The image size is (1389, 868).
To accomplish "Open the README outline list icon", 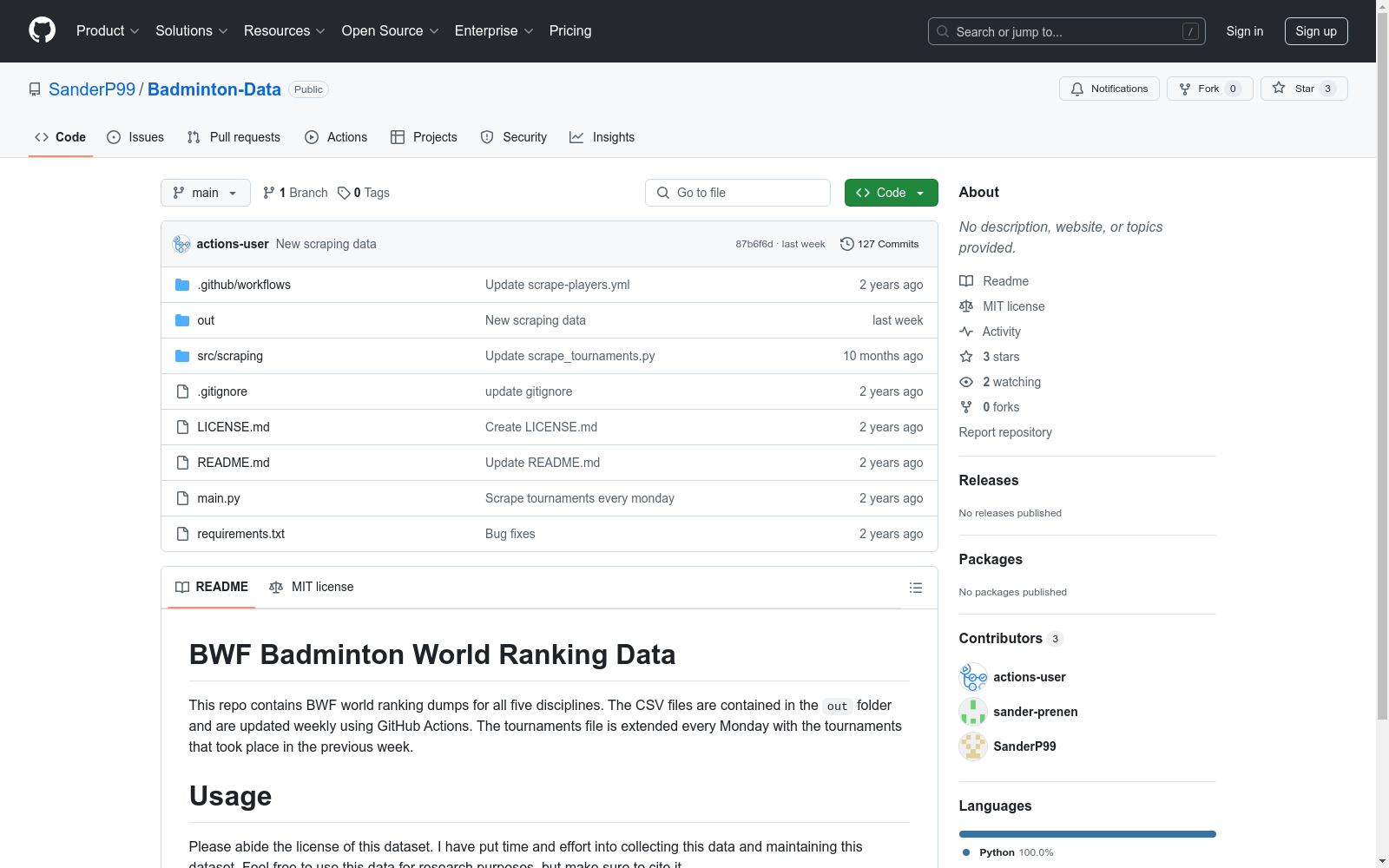I will [915, 588].
